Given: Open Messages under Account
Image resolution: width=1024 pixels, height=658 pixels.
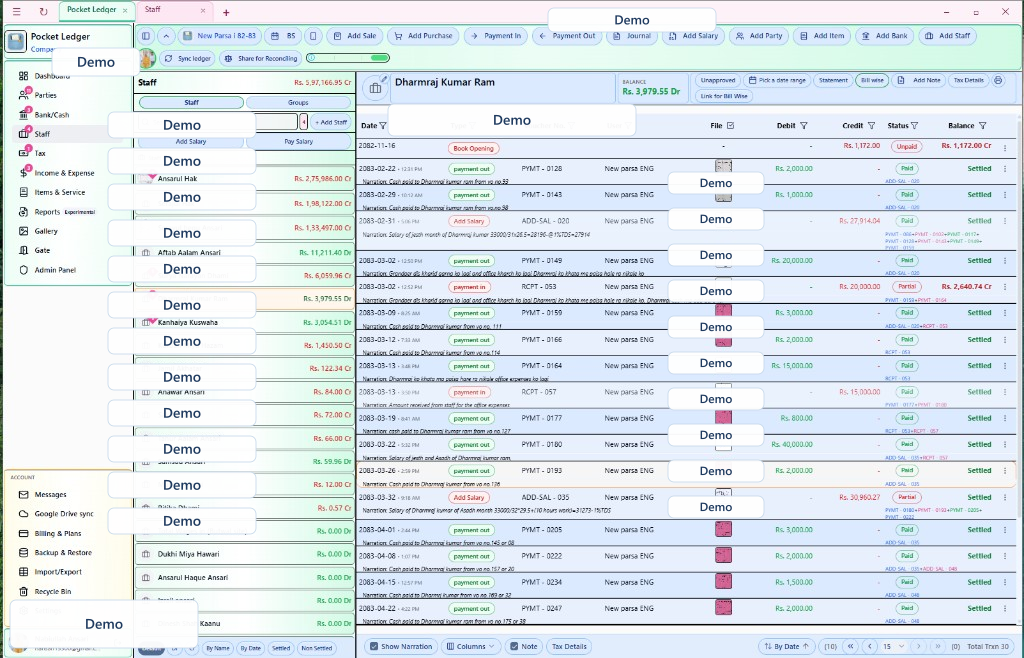Looking at the screenshot, I should [50, 495].
